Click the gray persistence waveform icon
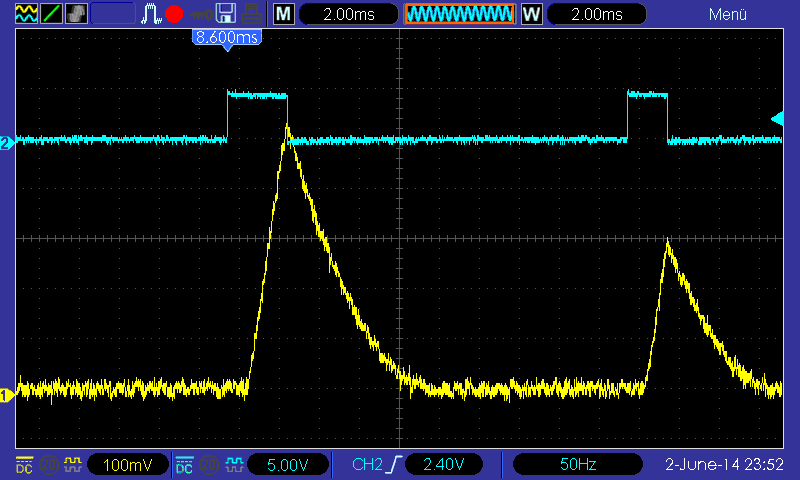Screen dimensions: 800x480 point(76,14)
